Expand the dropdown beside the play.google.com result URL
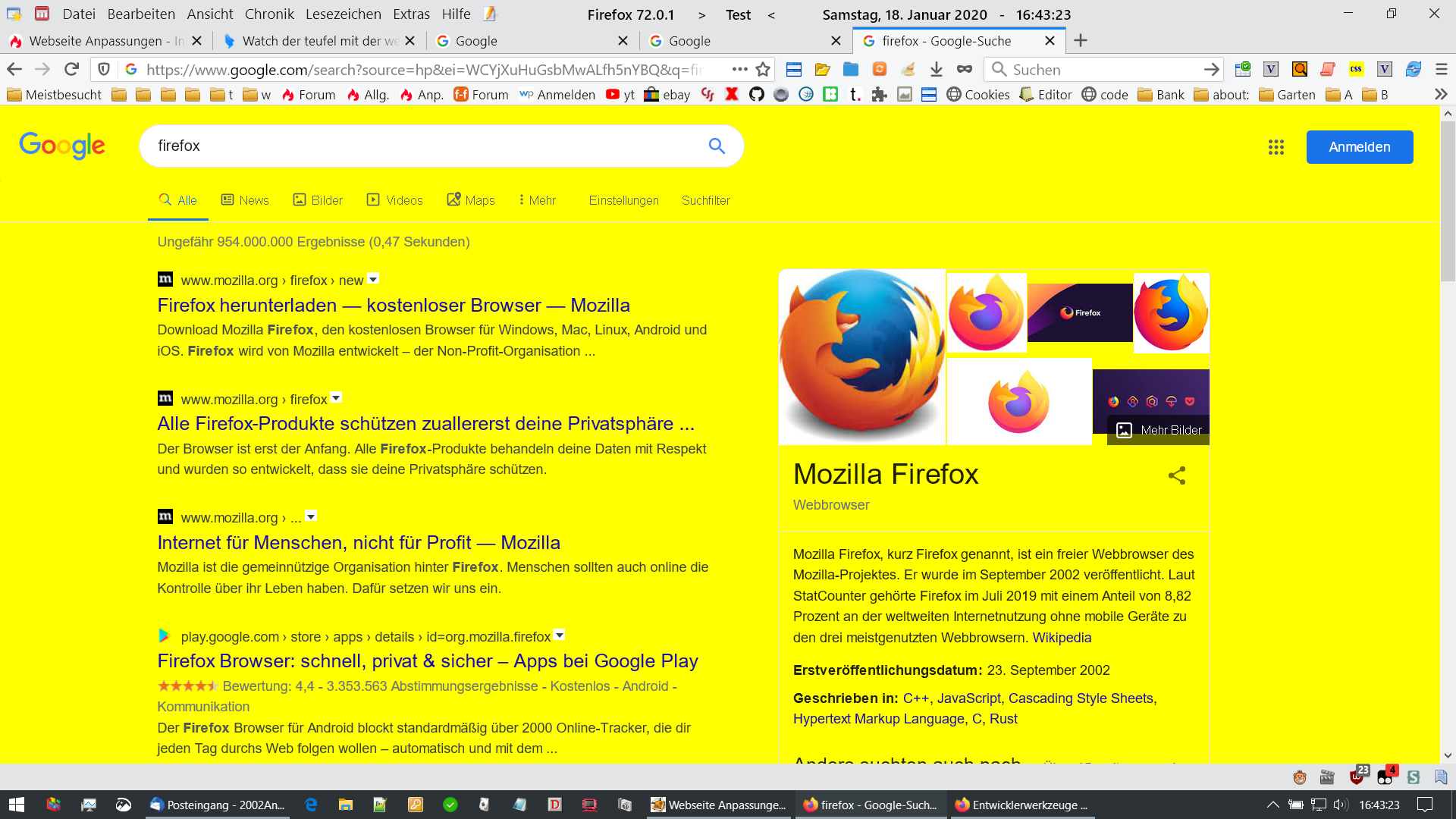The height and width of the screenshot is (819, 1456). 560,635
